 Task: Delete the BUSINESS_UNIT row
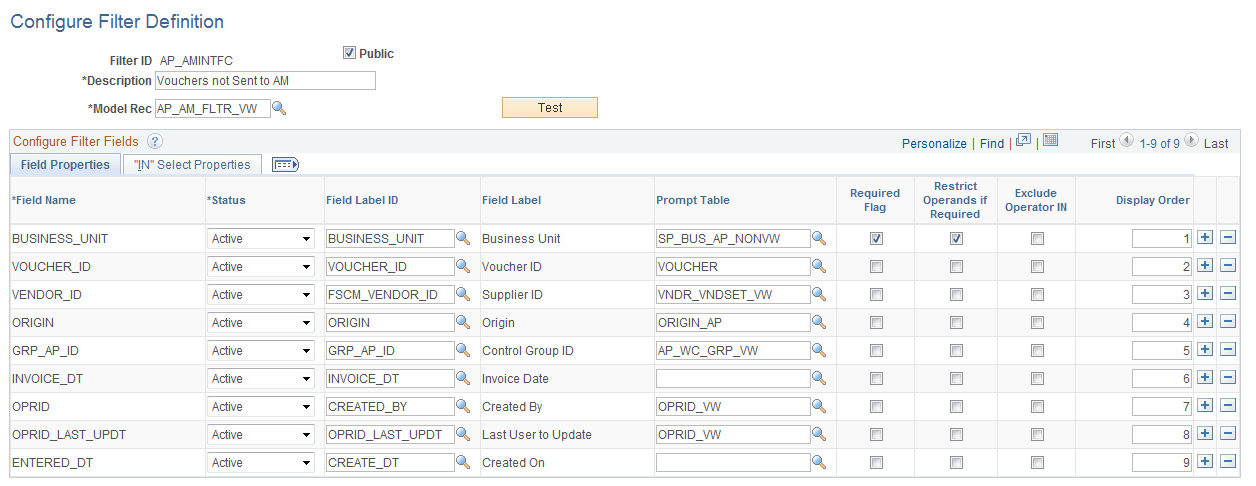[1228, 239]
